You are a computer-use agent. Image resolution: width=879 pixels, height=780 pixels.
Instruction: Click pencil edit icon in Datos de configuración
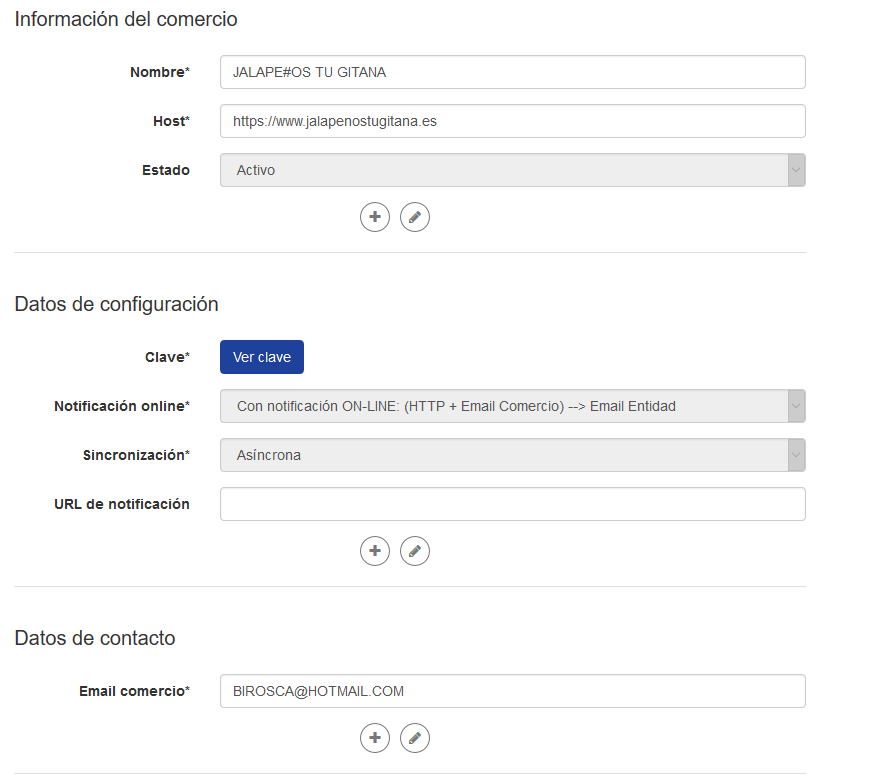click(x=415, y=551)
